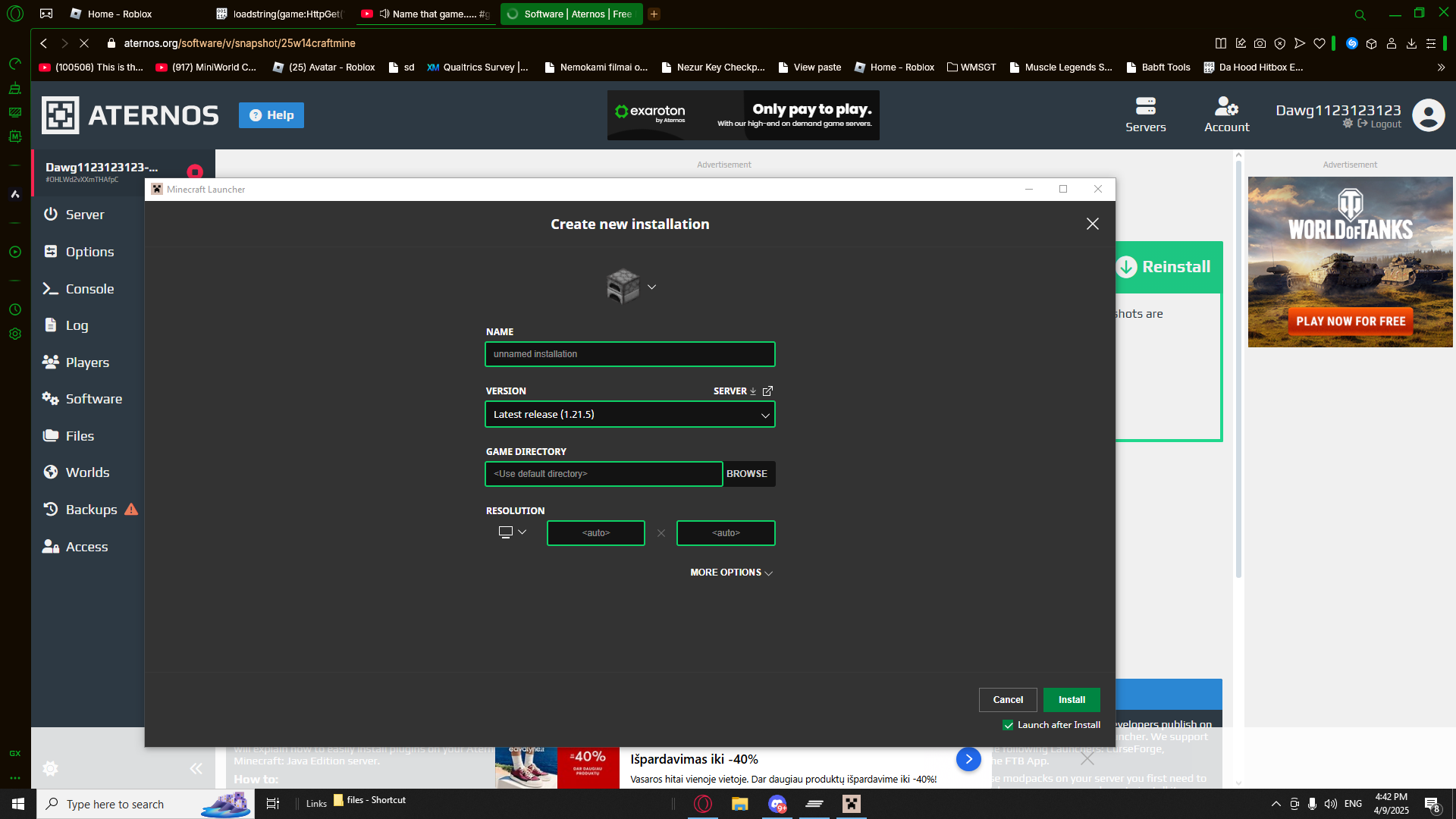
Task: Click the user avatar icon
Action: [1429, 115]
